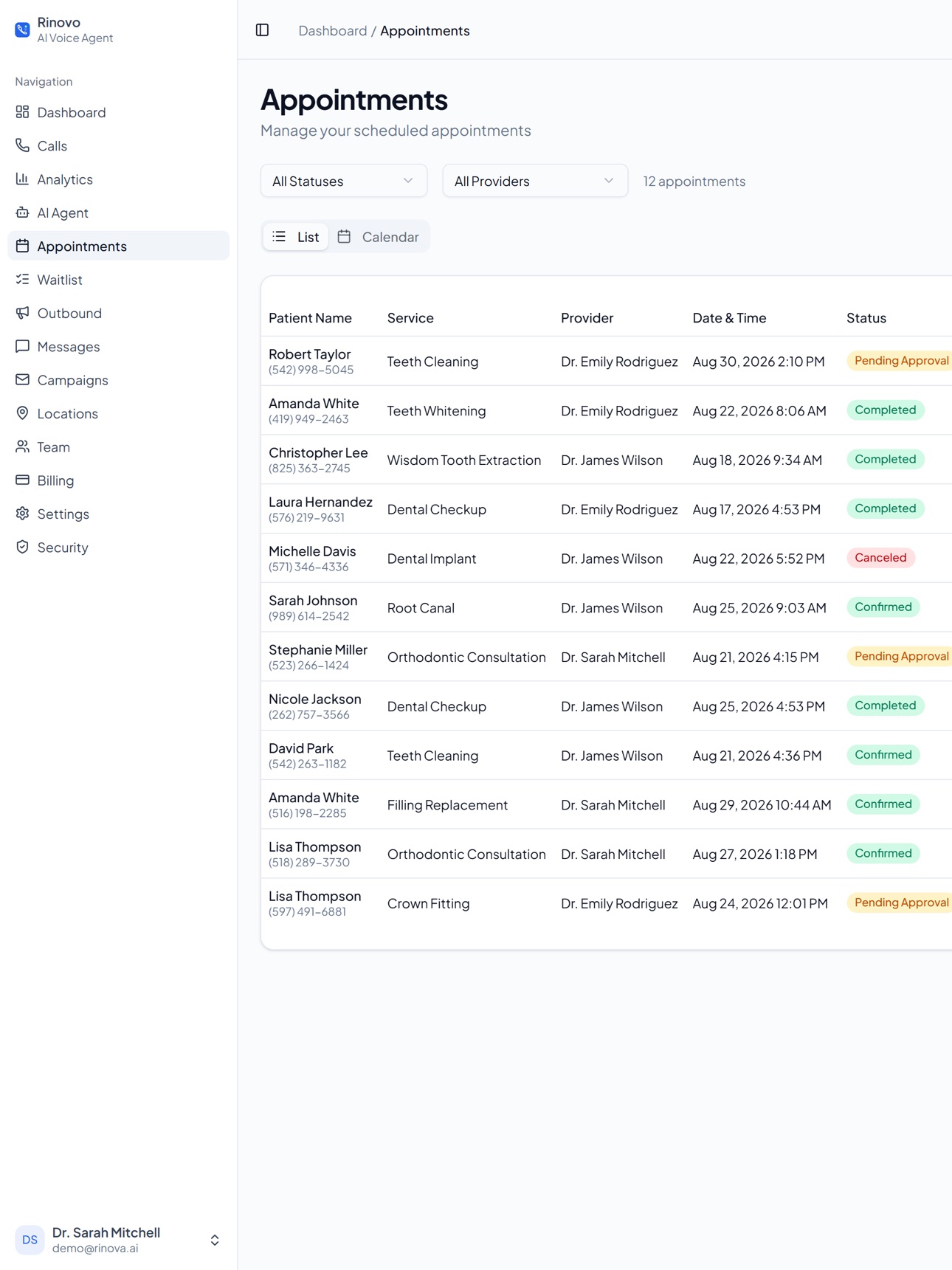
Task: Click the DS user avatar
Action: pos(30,1240)
